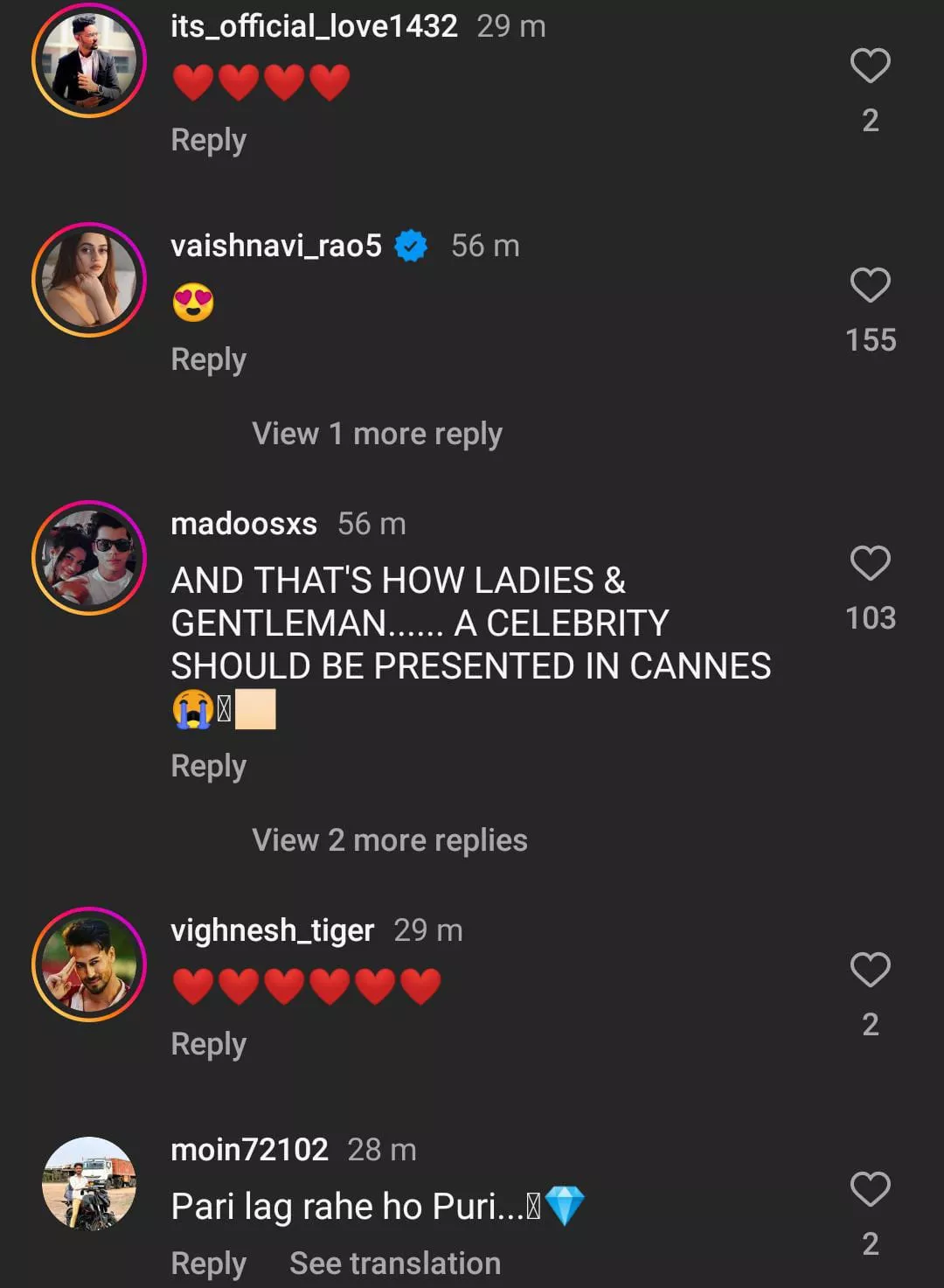Open the vaishnavi_rao5 username link
944x1288 pixels.
pos(276,246)
